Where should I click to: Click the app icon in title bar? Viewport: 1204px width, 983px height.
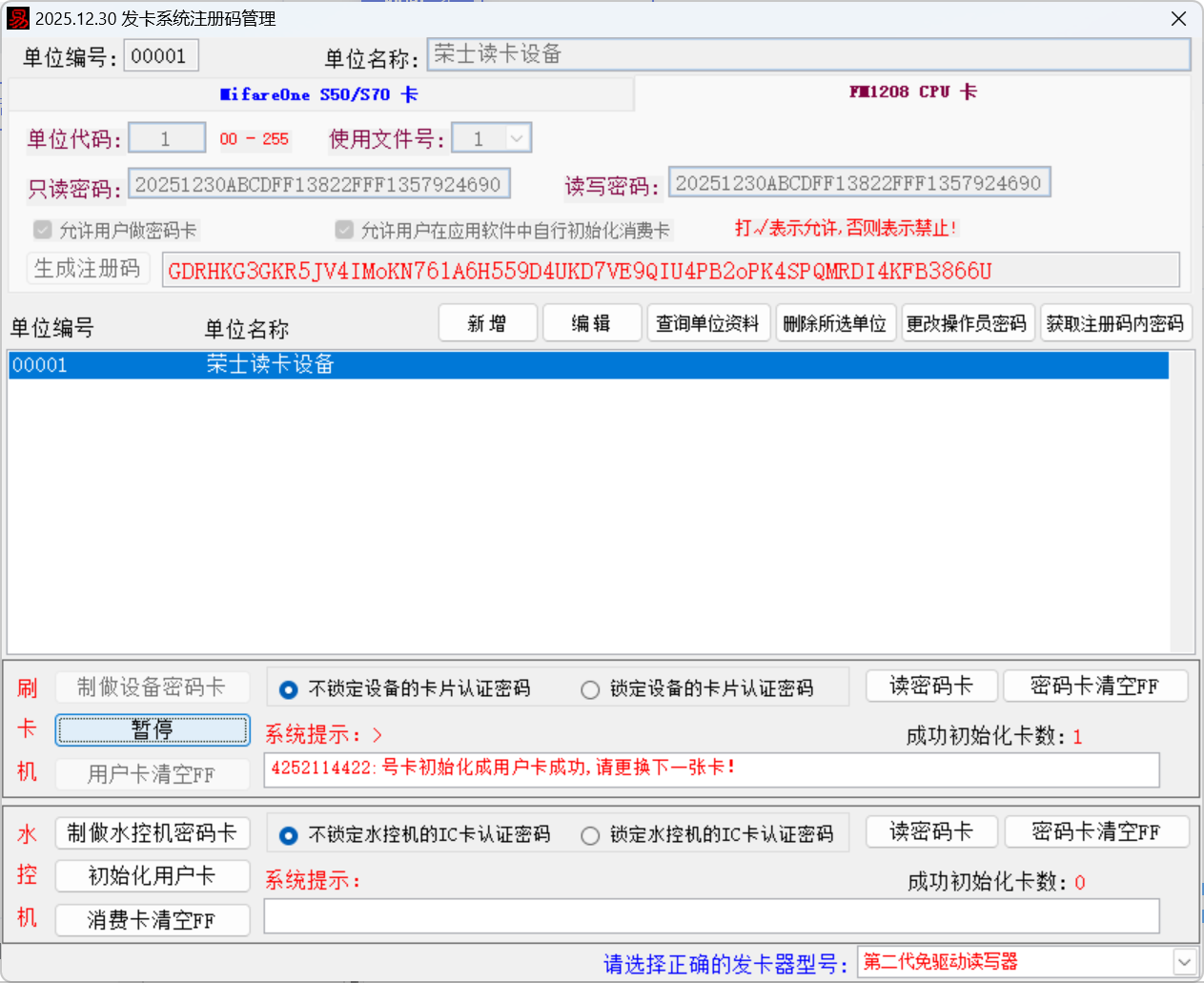[x=18, y=18]
